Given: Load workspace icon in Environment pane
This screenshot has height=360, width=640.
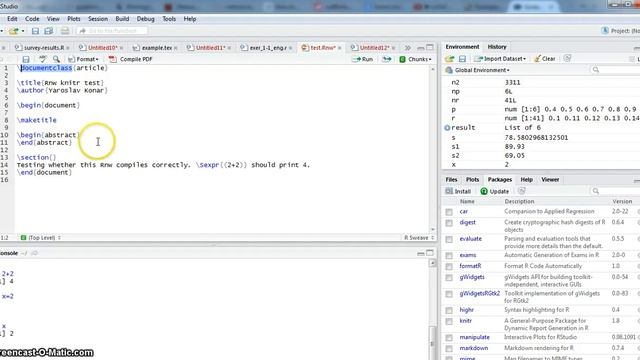Looking at the screenshot, I should click(x=449, y=59).
